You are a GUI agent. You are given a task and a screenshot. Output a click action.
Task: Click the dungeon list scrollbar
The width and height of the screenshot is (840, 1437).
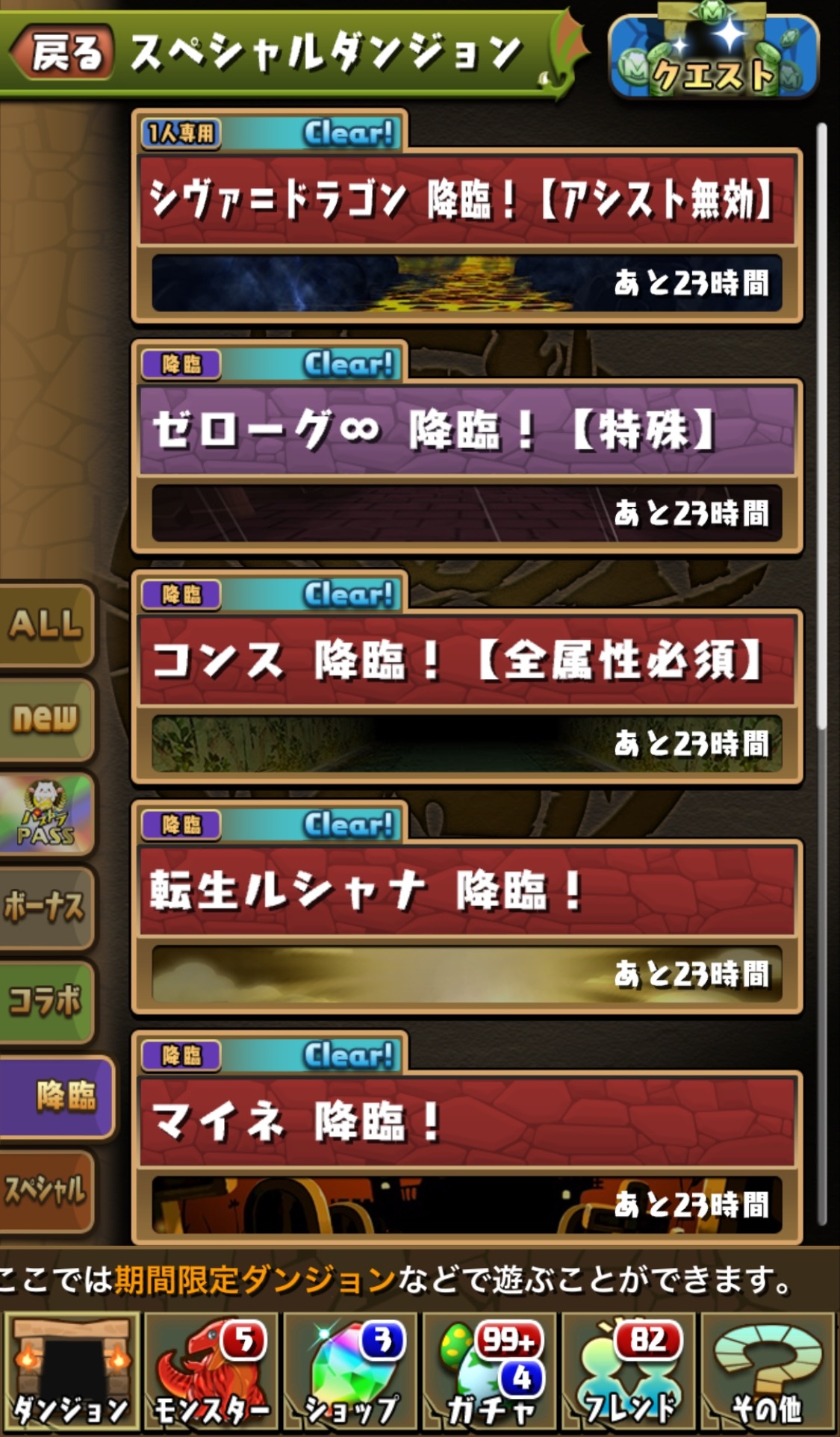pos(821,674)
